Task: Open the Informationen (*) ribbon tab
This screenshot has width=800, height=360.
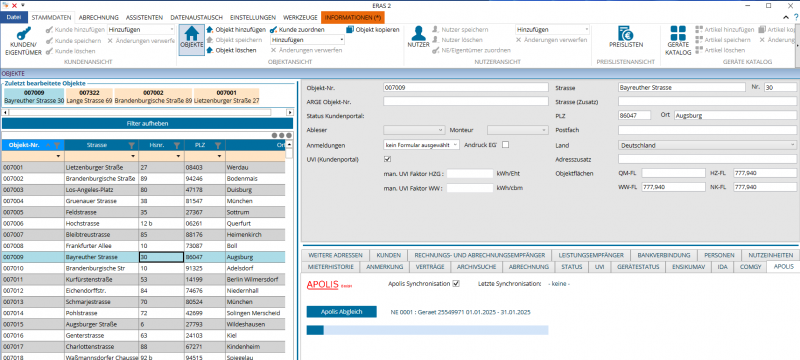Action: 353,17
